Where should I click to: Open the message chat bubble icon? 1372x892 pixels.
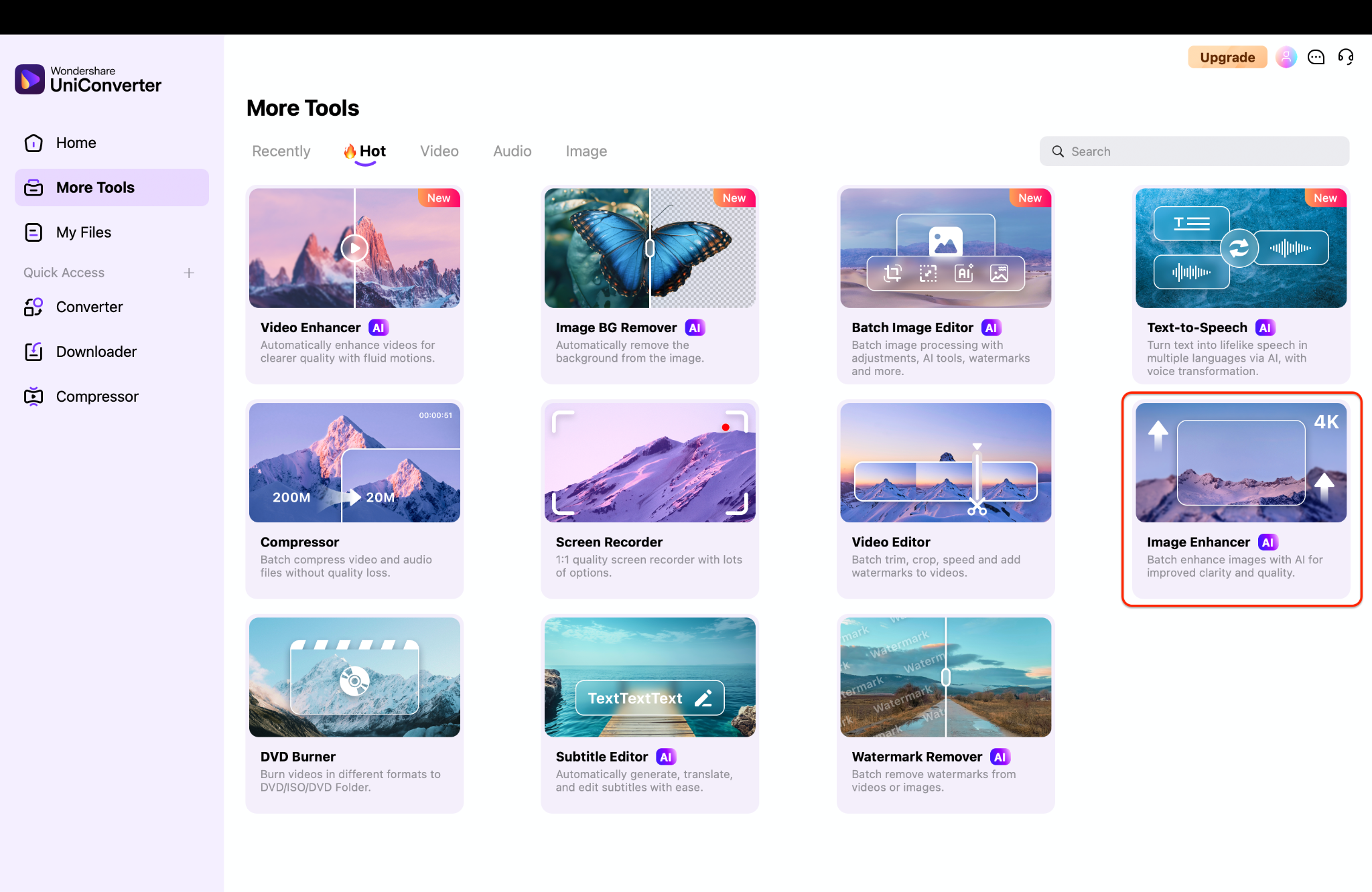pyautogui.click(x=1316, y=57)
